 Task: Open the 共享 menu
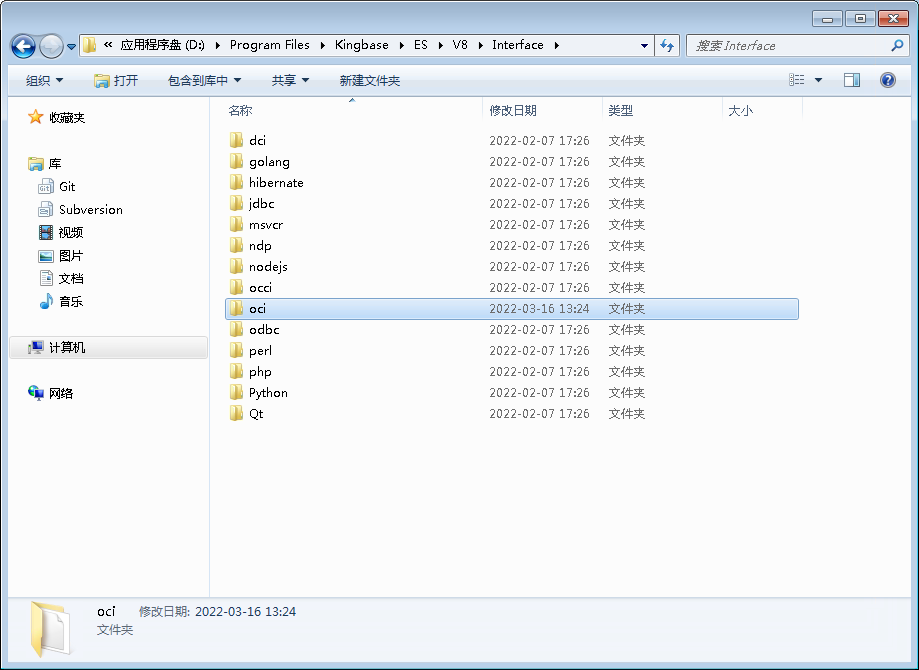coord(290,80)
